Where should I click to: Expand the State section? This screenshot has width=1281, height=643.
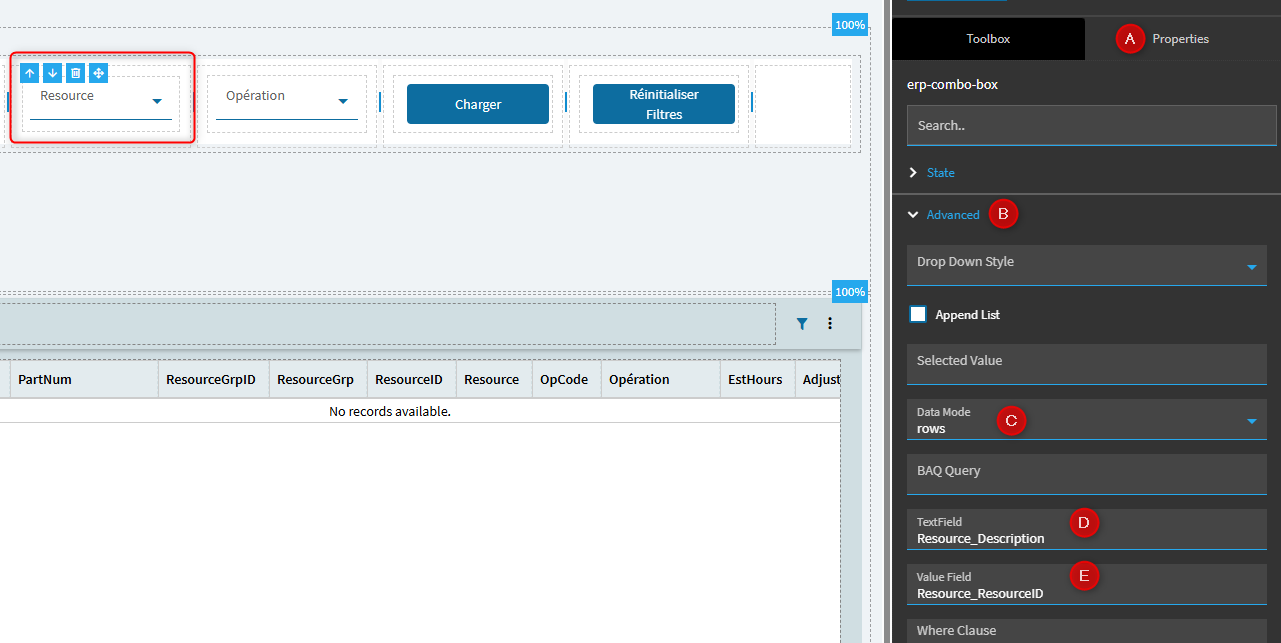pyautogui.click(x=940, y=173)
